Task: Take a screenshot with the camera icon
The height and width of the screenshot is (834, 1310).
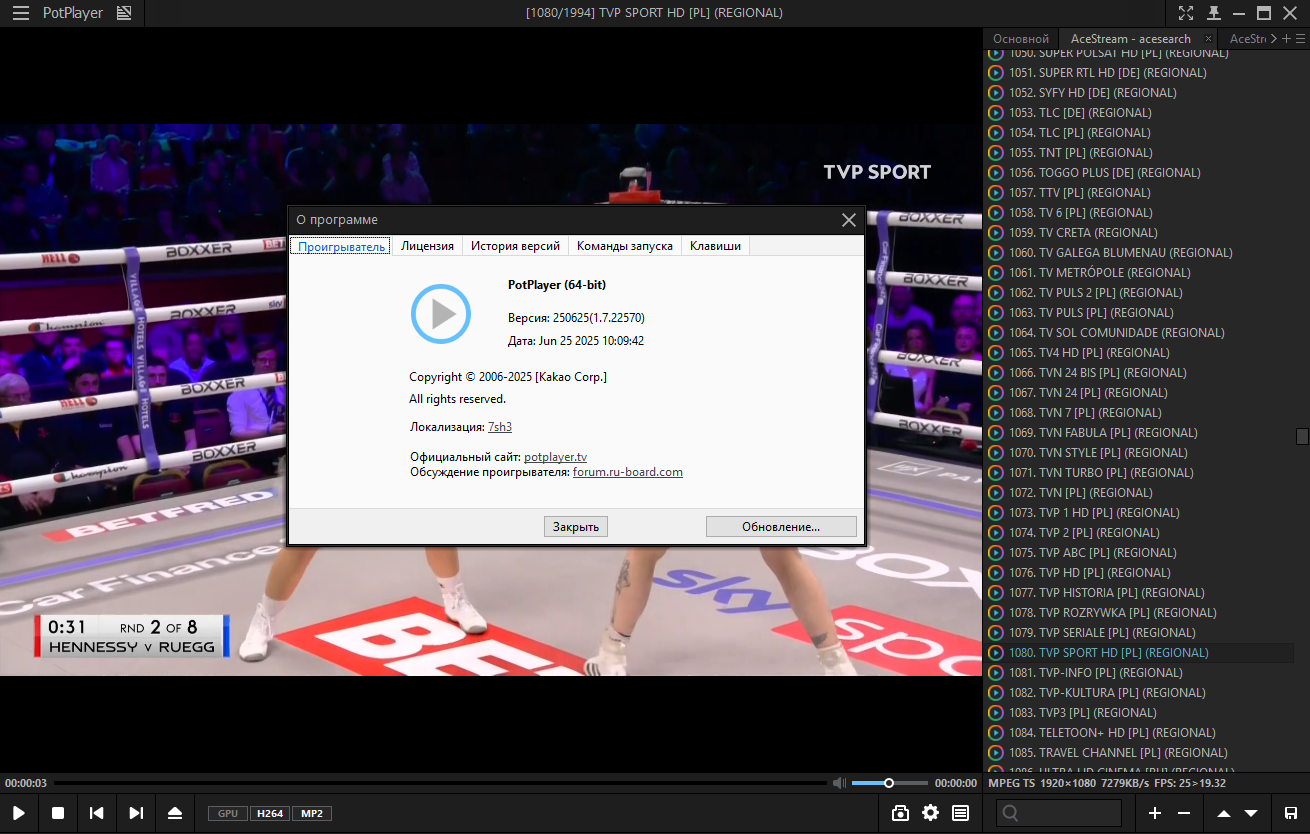Action: point(901,813)
